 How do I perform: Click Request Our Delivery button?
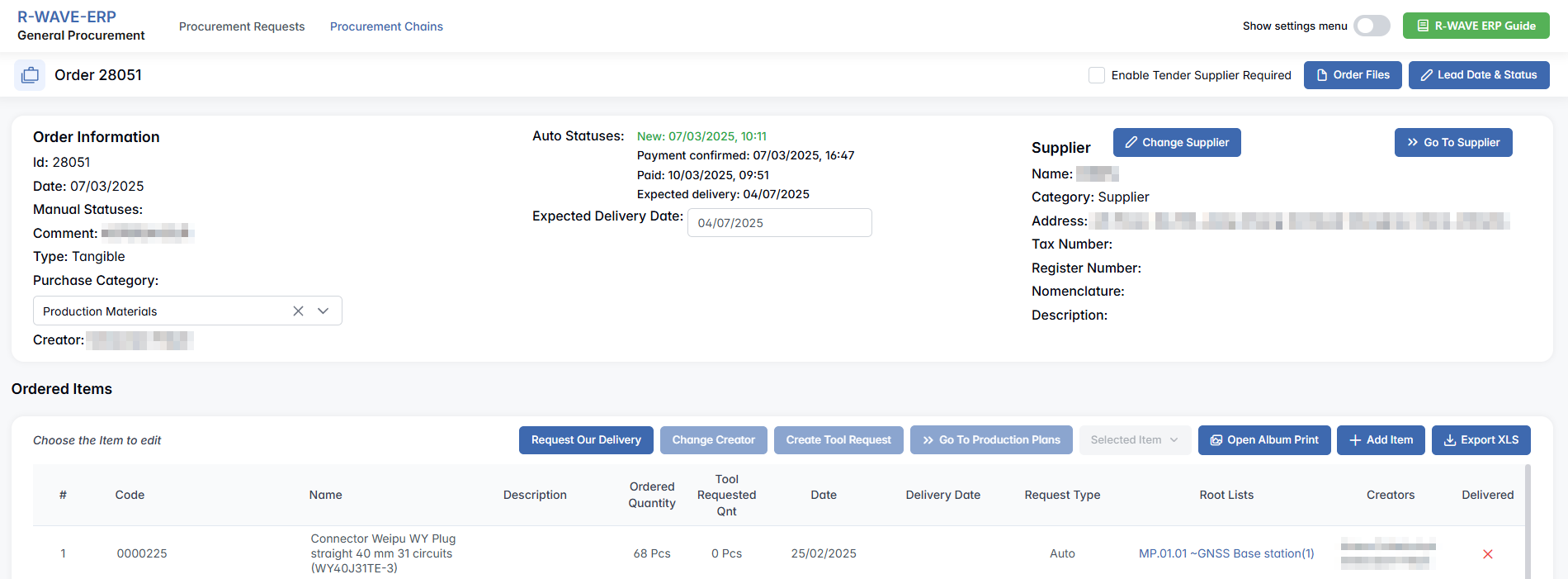pyautogui.click(x=586, y=440)
